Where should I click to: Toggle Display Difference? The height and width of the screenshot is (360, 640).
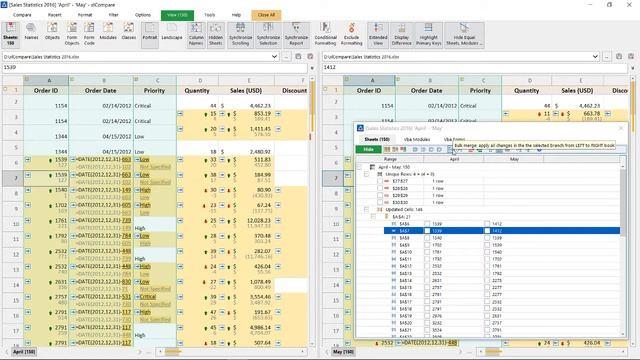click(402, 35)
